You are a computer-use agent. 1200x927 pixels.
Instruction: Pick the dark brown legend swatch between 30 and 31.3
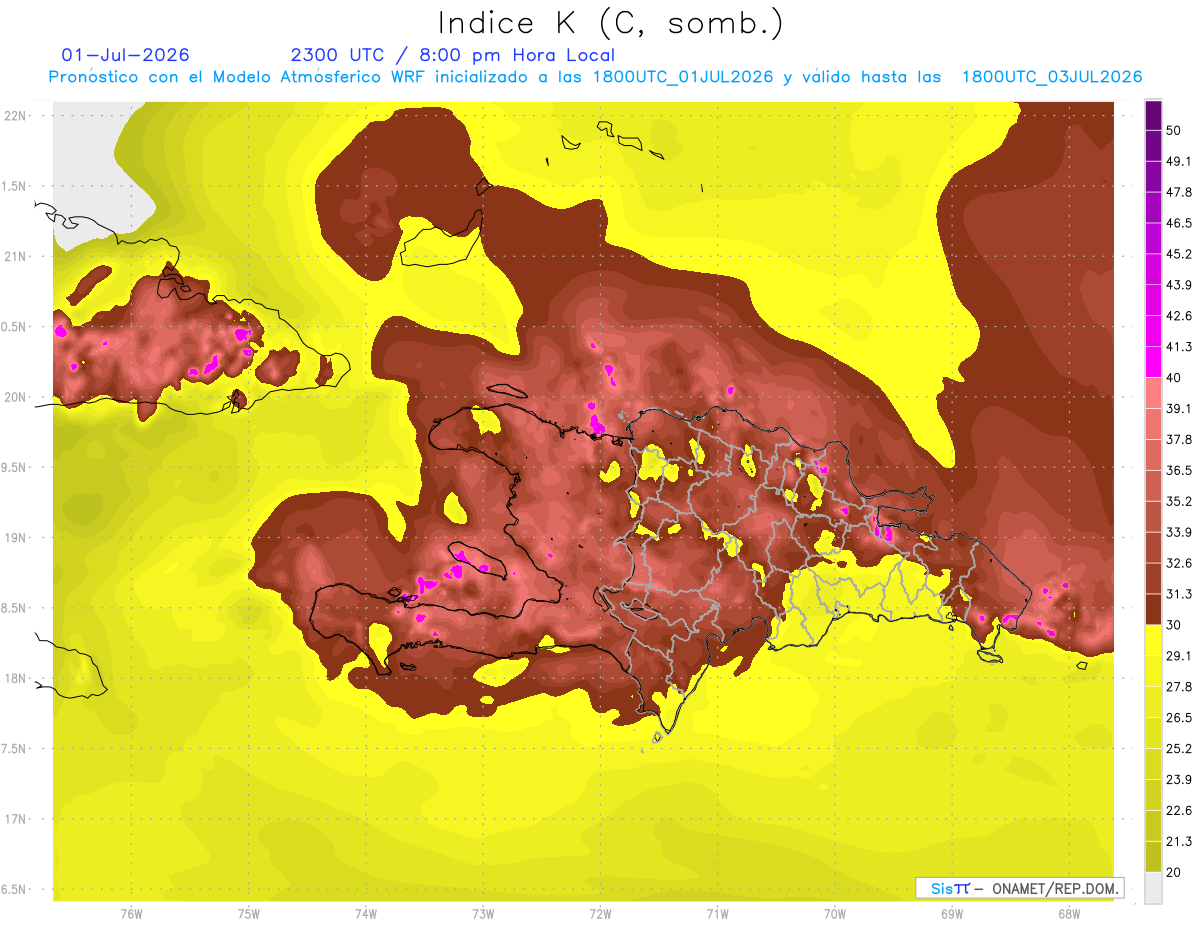pos(1153,609)
